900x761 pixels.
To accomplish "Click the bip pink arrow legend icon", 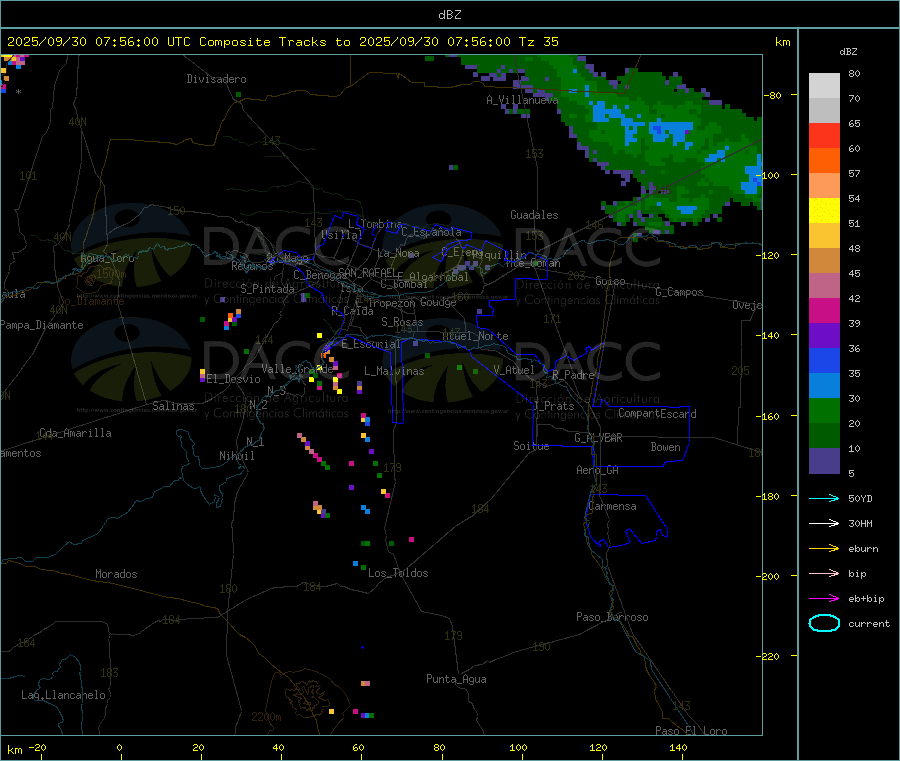I will (x=824, y=573).
